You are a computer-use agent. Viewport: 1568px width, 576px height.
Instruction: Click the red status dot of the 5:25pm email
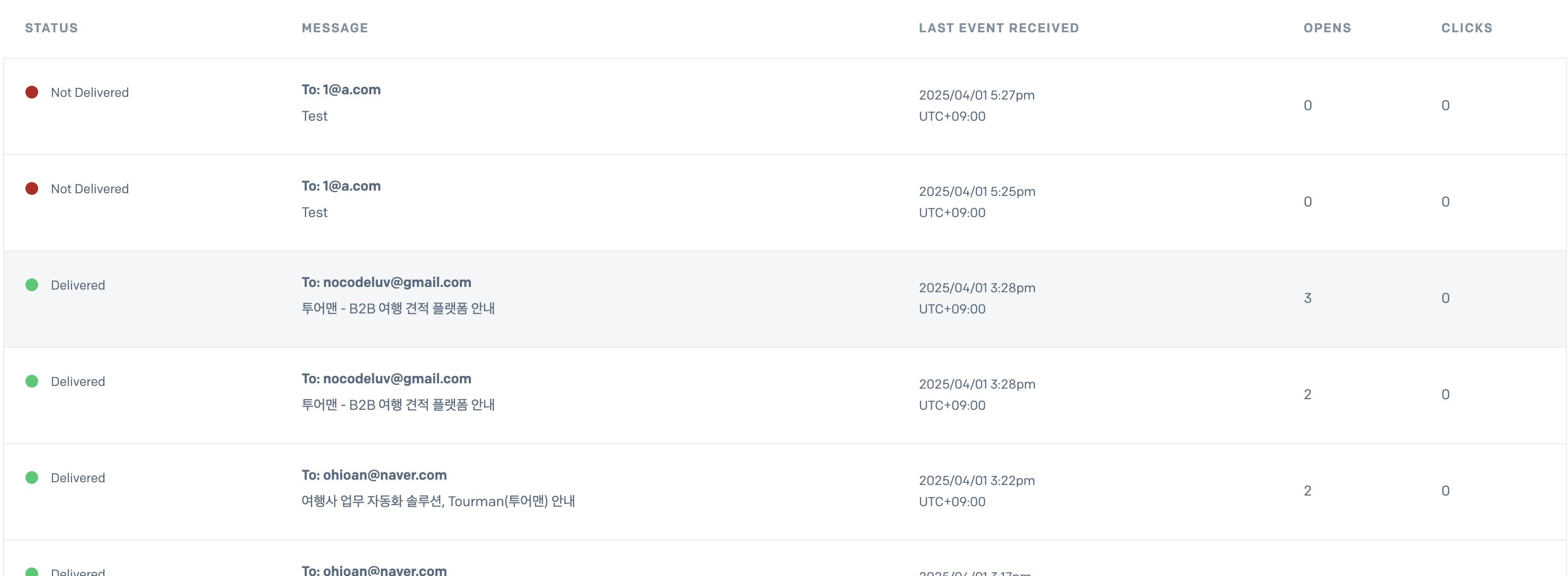click(32, 188)
